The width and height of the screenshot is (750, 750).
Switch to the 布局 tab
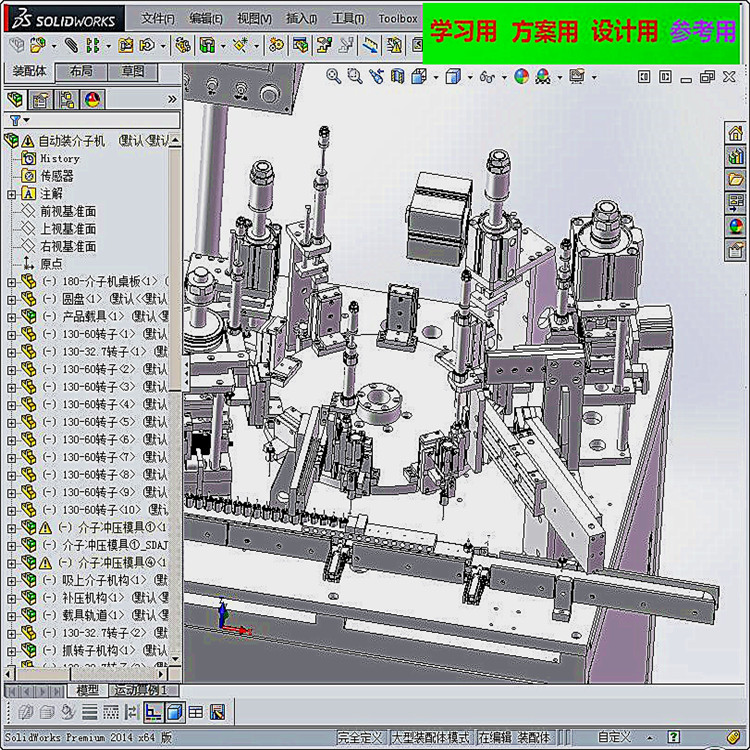82,71
